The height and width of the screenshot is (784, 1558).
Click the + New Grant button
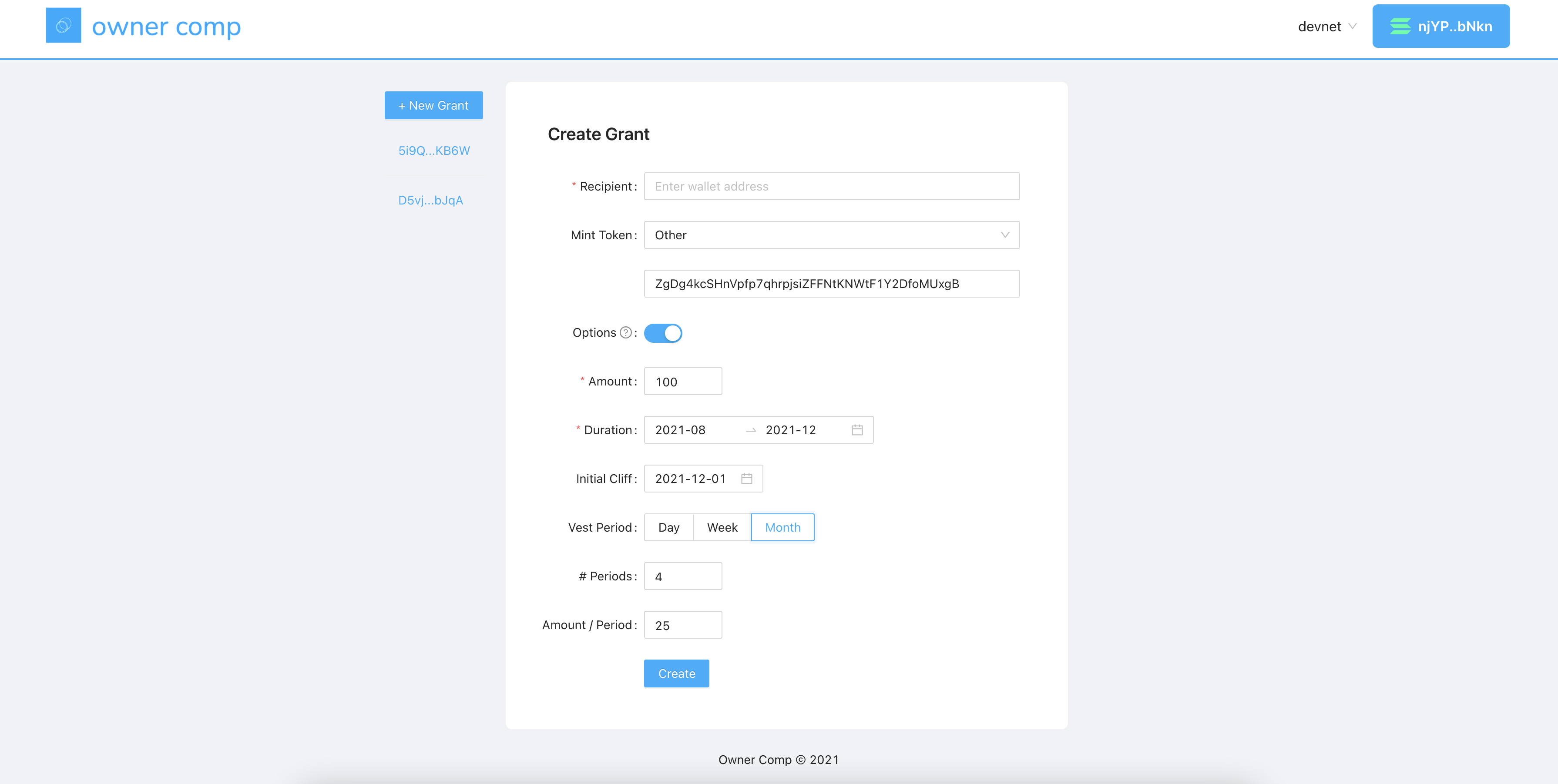[433, 105]
